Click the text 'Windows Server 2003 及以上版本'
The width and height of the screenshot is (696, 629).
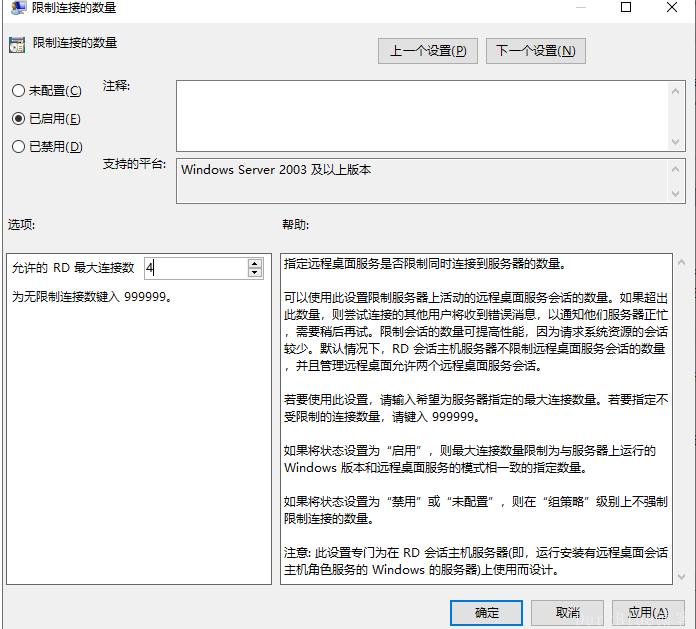coord(276,170)
